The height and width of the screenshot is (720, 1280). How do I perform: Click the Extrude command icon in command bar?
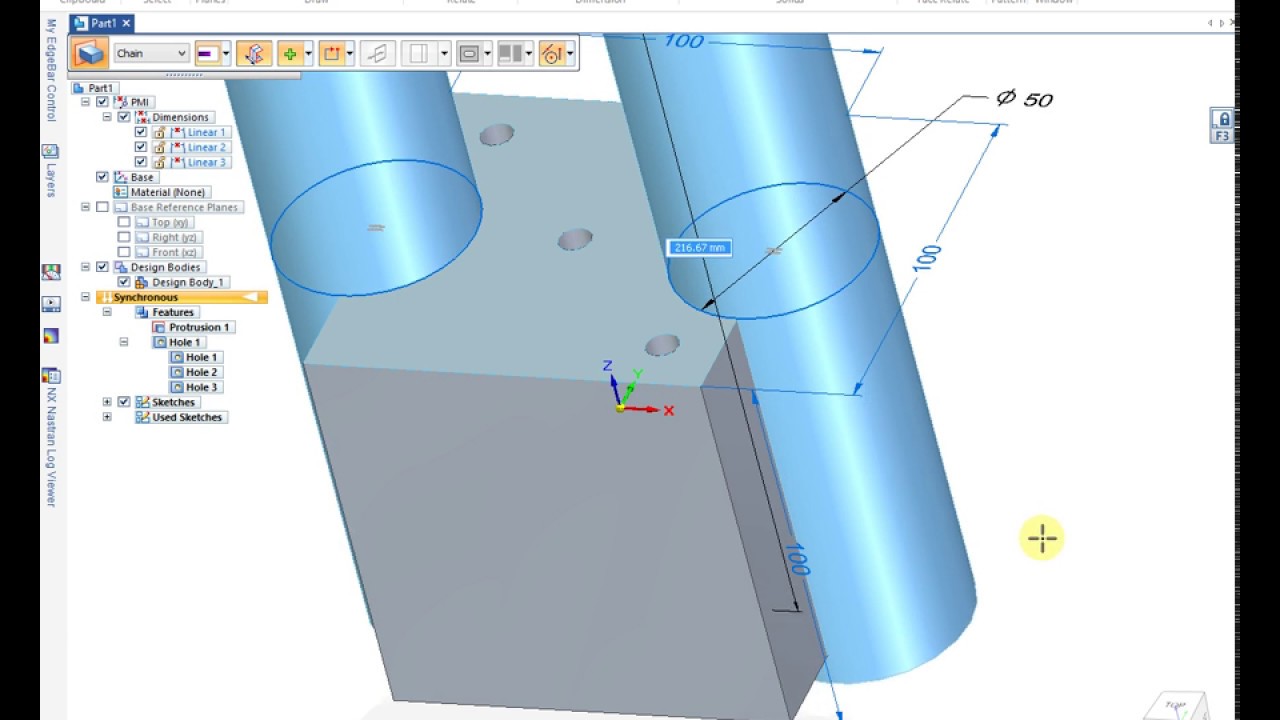coord(90,53)
